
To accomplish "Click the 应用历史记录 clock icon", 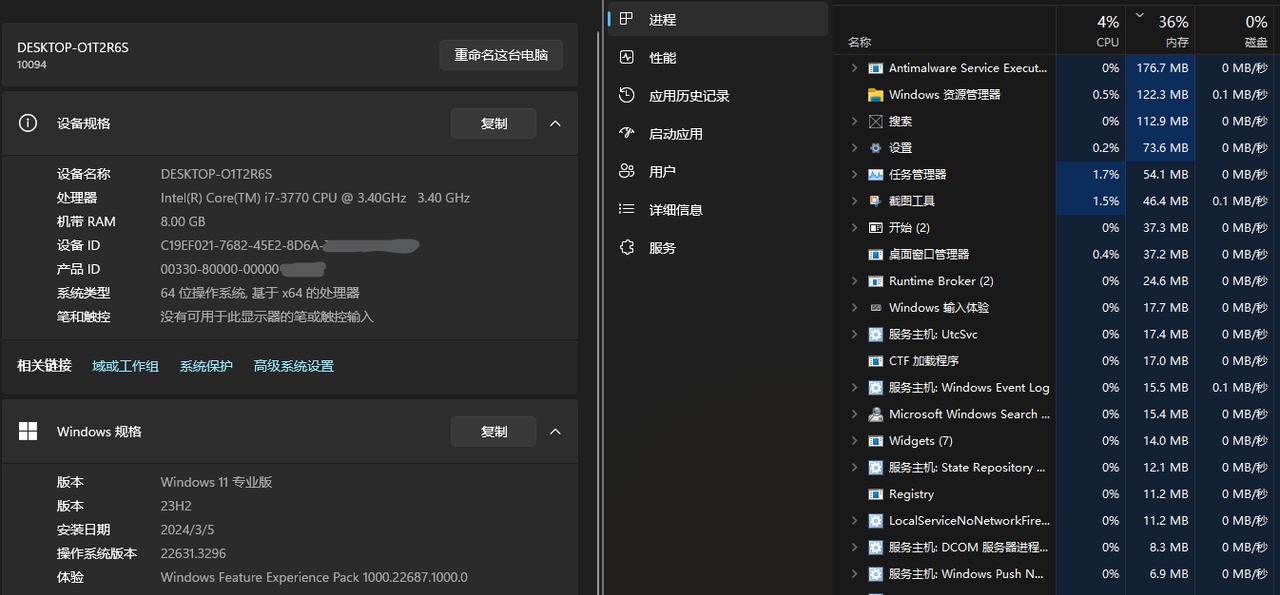I will (x=627, y=95).
